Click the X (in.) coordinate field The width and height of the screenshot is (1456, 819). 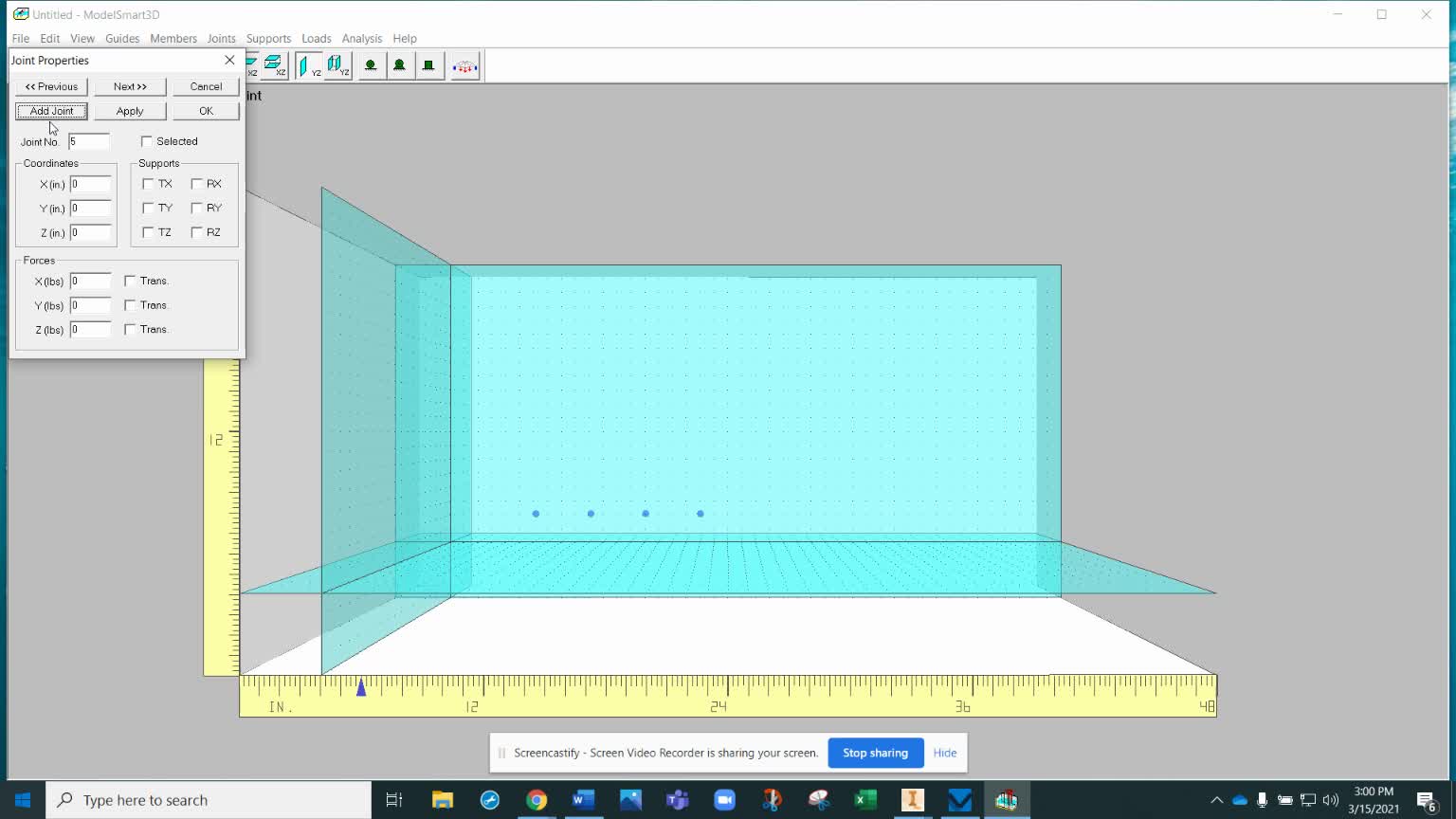[90, 184]
